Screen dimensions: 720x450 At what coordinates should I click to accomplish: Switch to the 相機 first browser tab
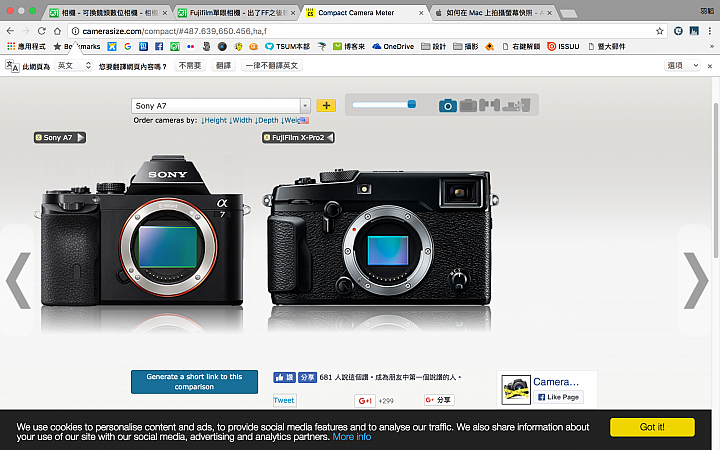point(108,13)
